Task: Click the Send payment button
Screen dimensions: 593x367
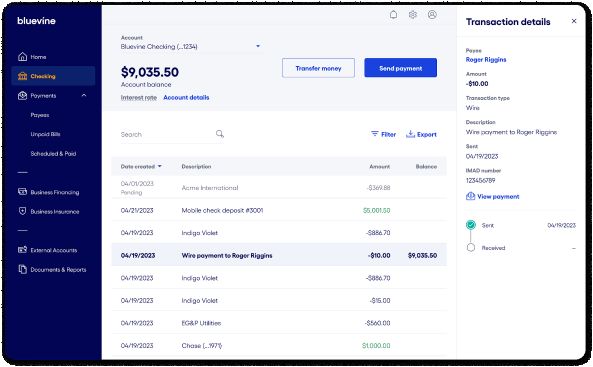Action: point(401,68)
